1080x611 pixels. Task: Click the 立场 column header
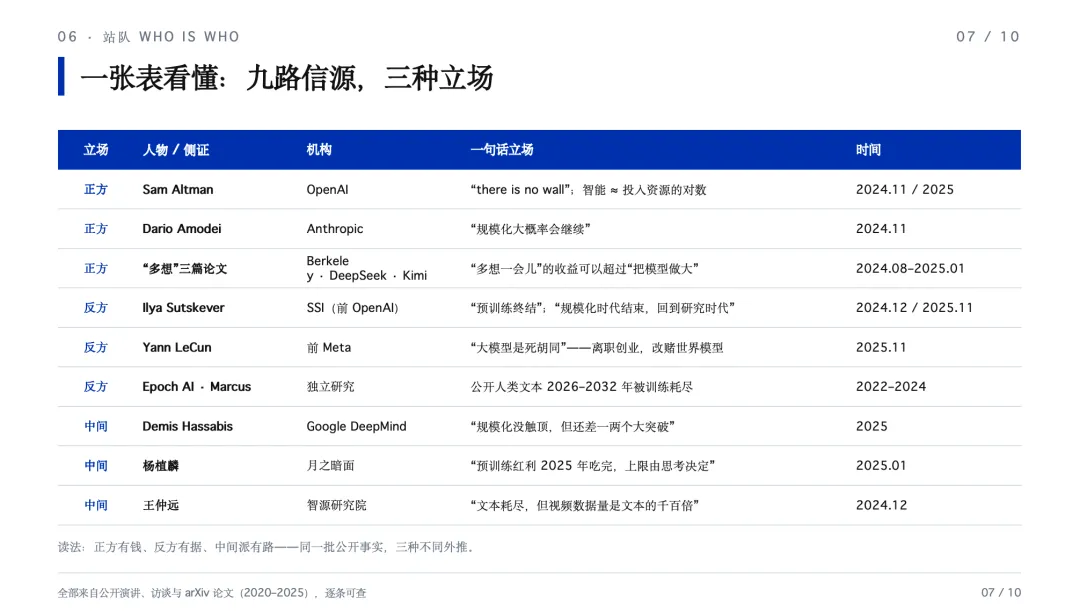pyautogui.click(x=96, y=149)
